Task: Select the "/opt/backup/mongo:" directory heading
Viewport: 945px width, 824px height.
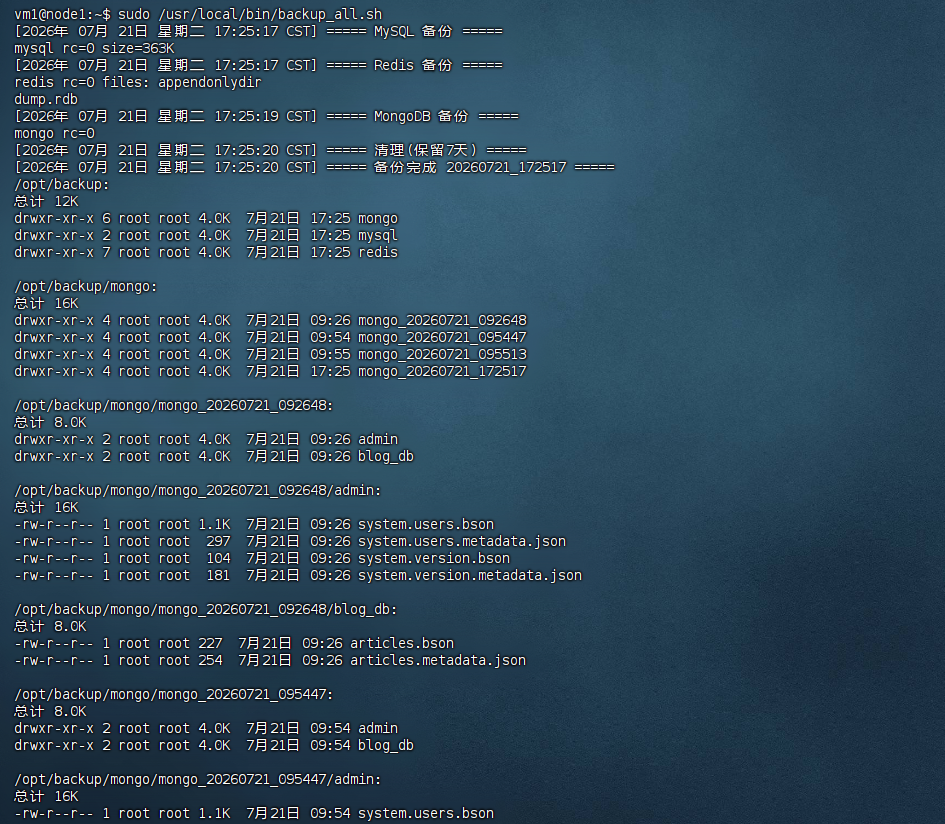Action: coord(86,286)
